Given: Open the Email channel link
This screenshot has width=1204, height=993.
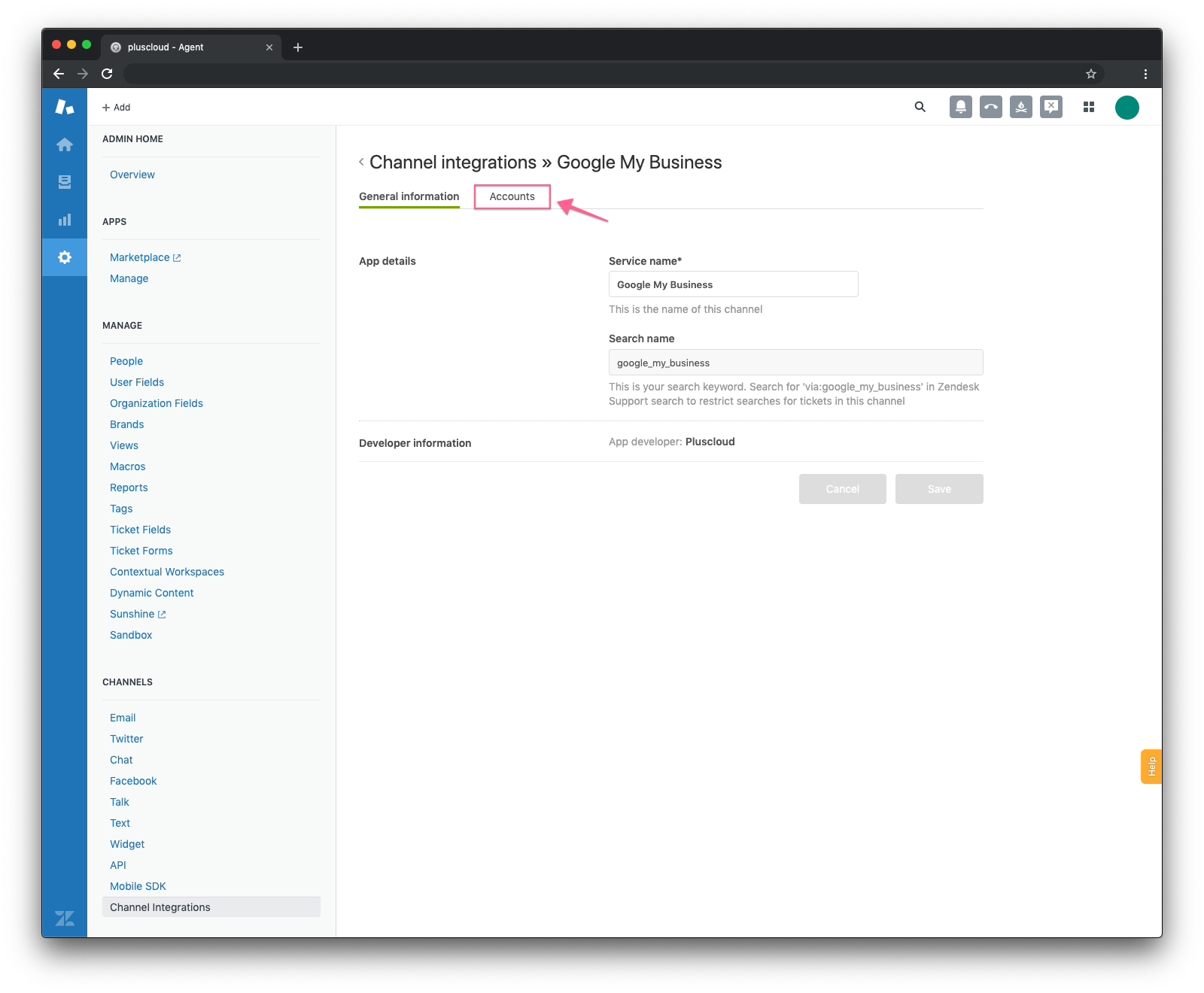Looking at the screenshot, I should [x=123, y=718].
